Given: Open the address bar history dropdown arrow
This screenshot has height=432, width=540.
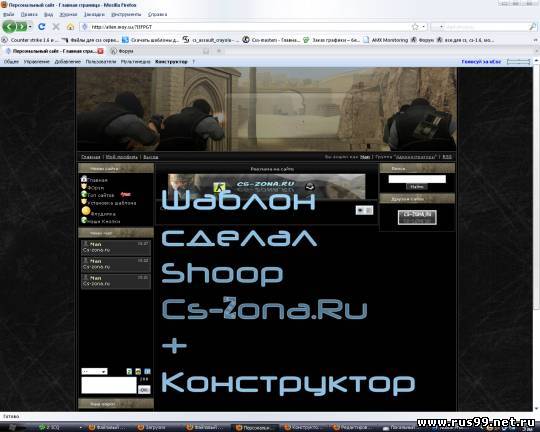Looking at the screenshot, I should click(423, 27).
